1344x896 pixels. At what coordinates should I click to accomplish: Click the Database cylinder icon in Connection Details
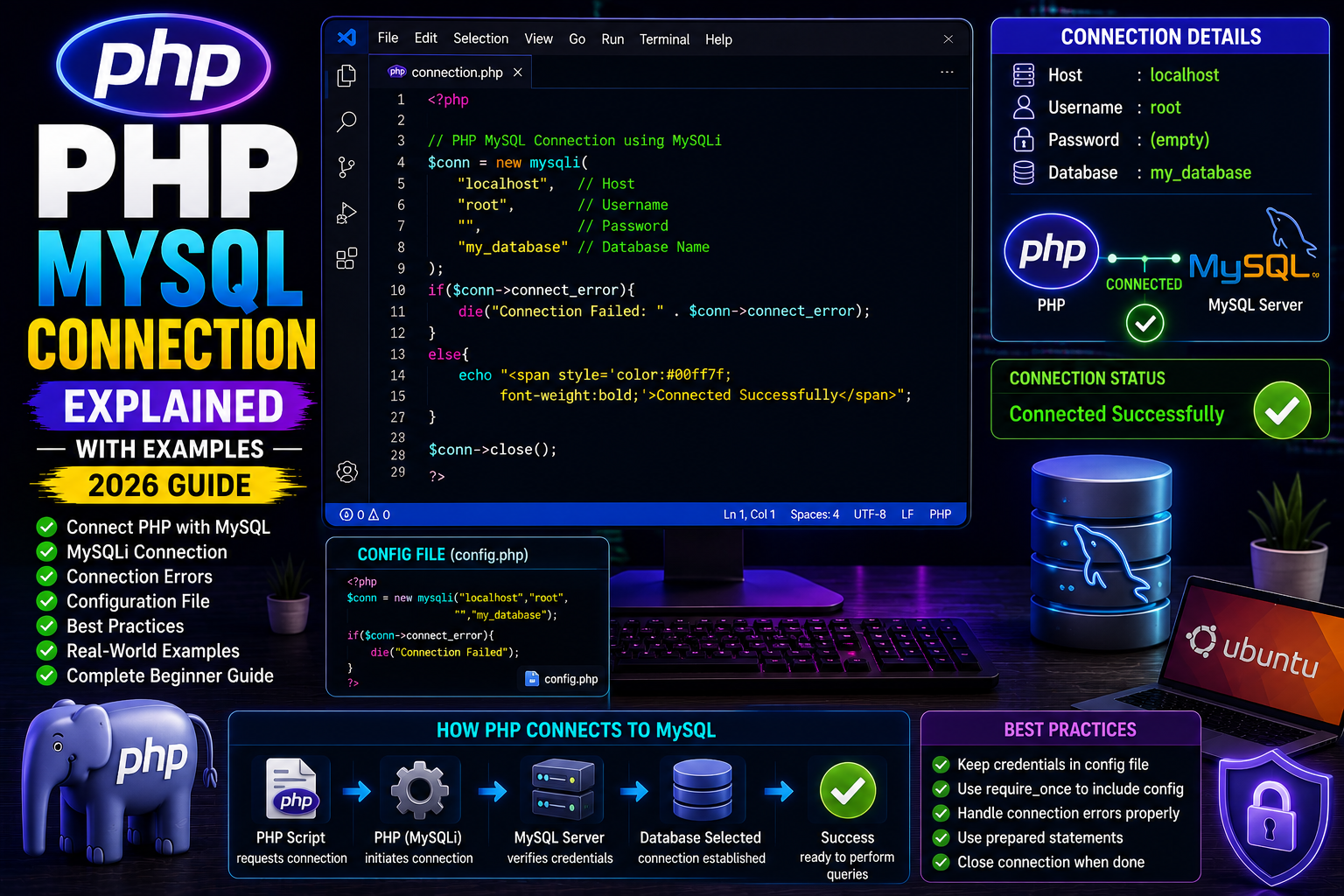pos(1024,172)
